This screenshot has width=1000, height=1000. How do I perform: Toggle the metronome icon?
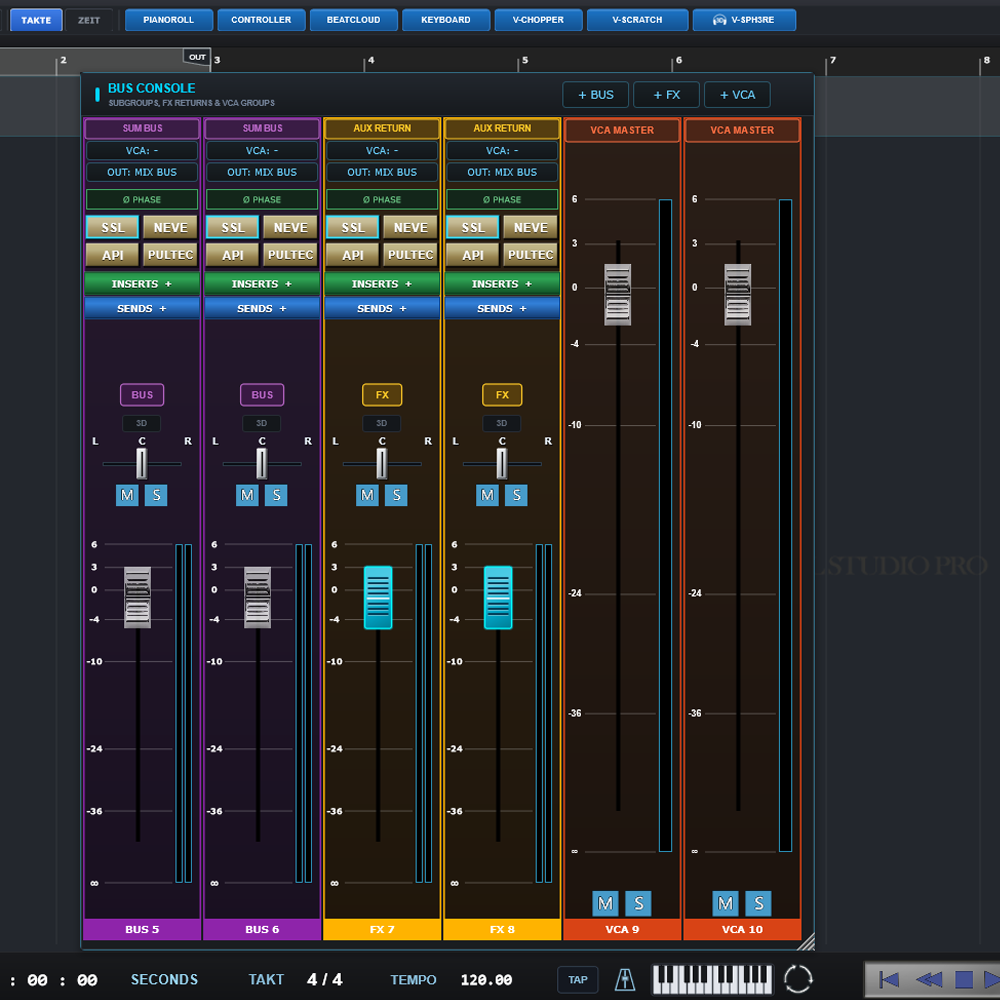click(x=624, y=979)
